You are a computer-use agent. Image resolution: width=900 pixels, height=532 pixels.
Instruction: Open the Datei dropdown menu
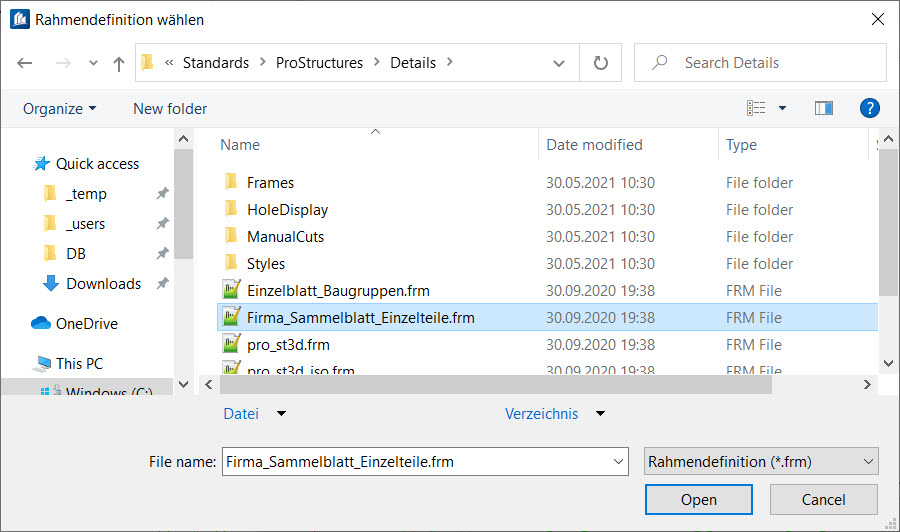click(x=254, y=414)
